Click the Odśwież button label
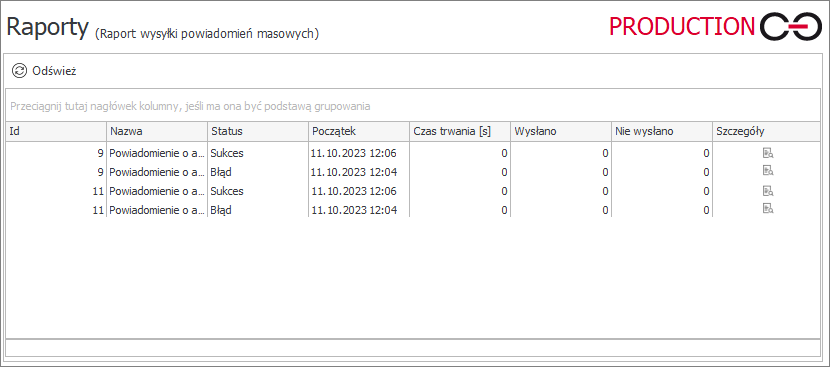830x367 pixels. coord(54,71)
